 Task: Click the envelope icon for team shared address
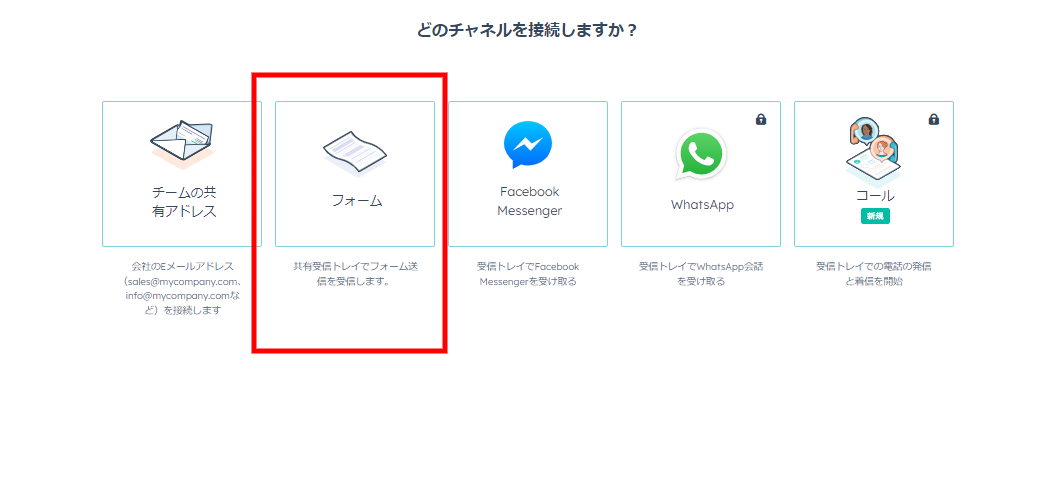182,144
